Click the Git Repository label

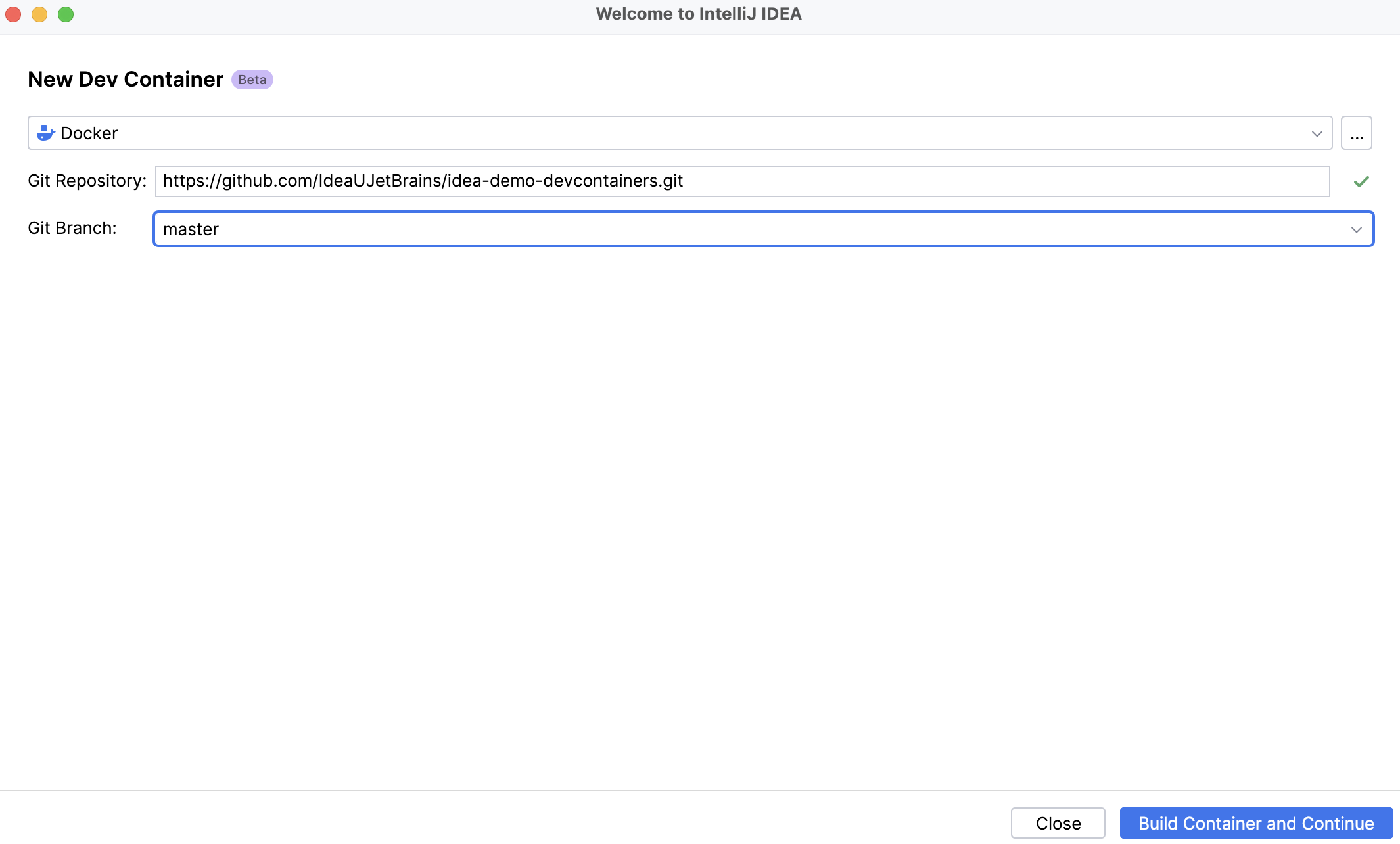pyautogui.click(x=87, y=181)
